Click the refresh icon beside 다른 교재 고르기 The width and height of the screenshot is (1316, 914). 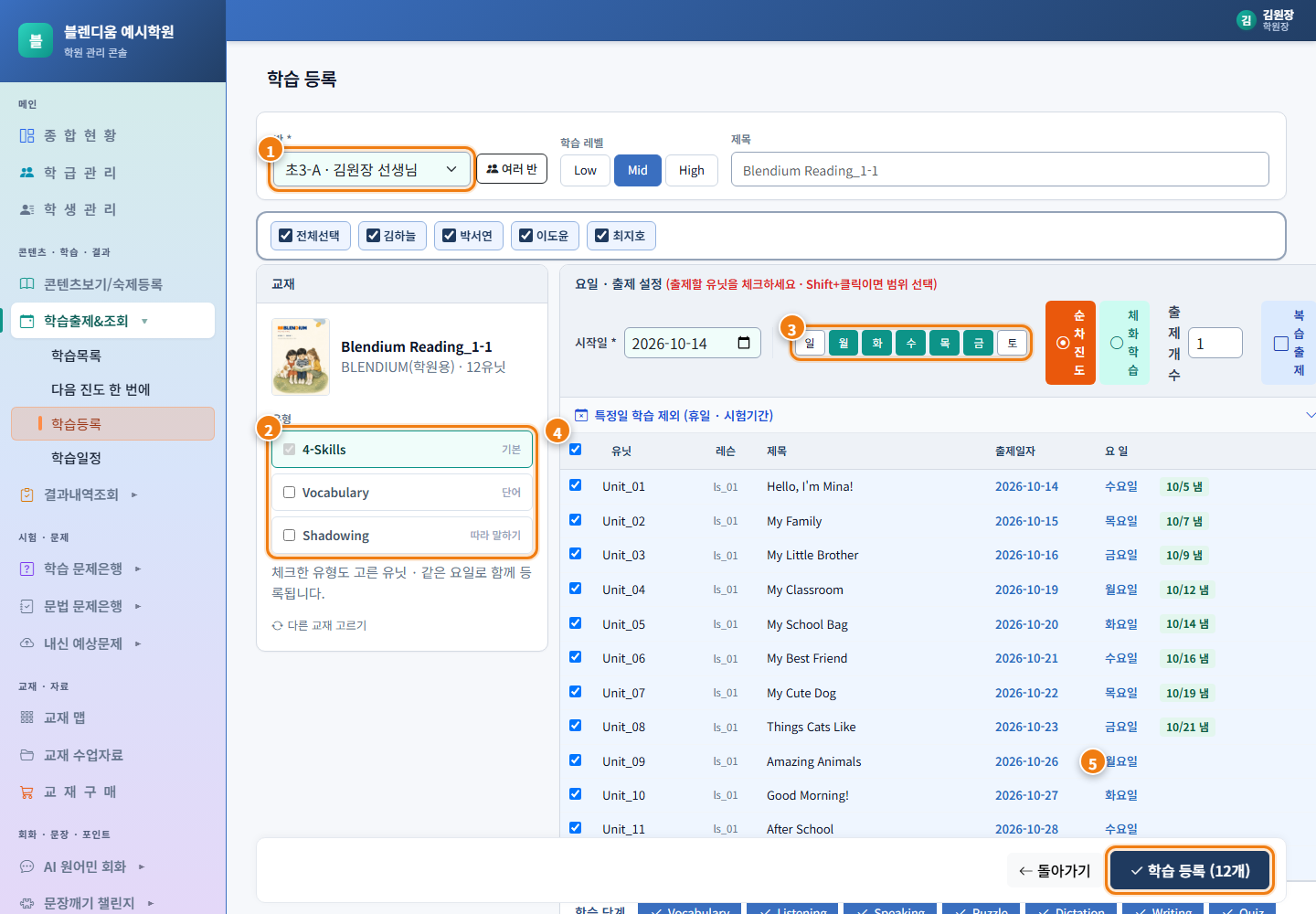(x=277, y=625)
